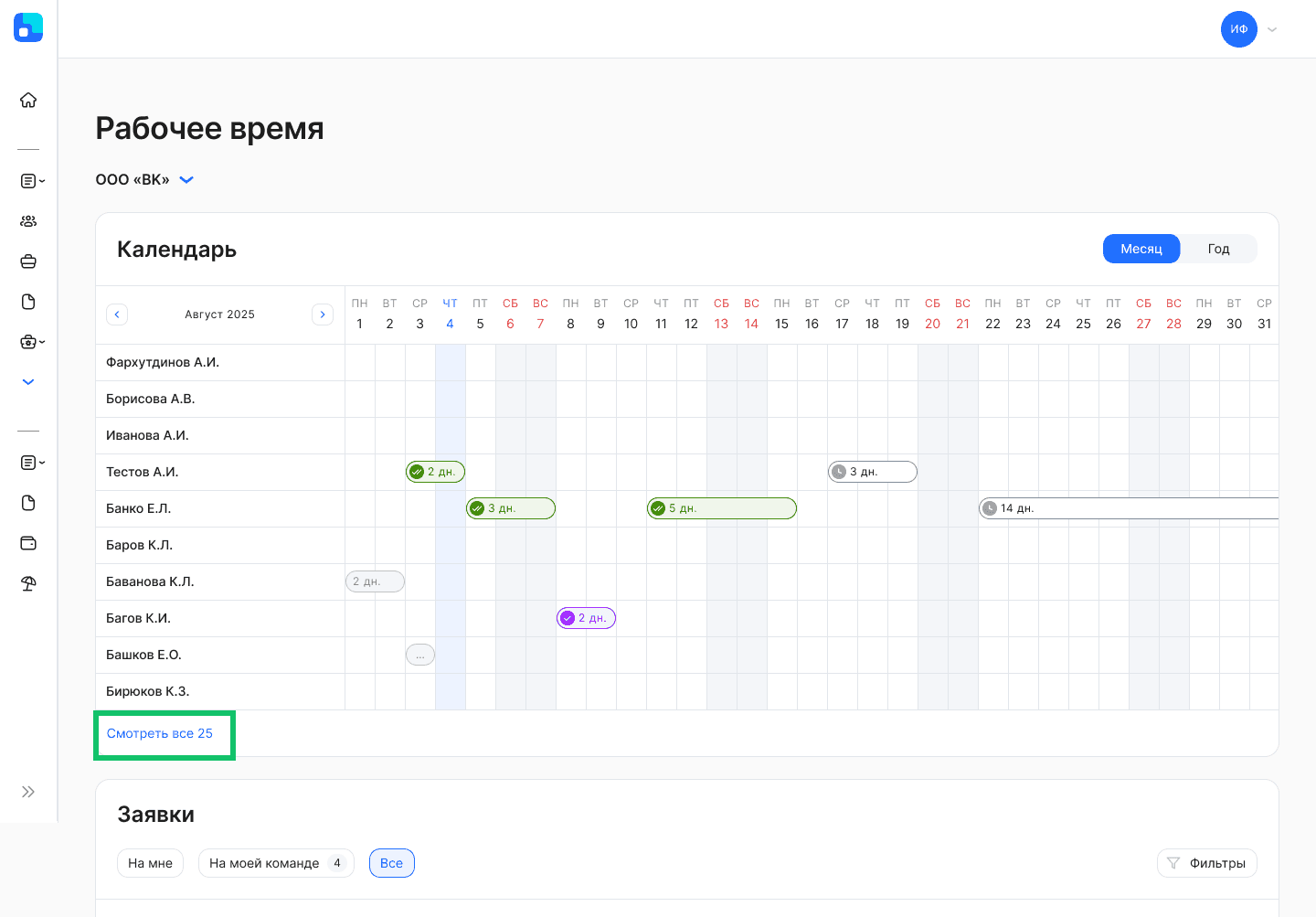Click the app logo at top left
The height and width of the screenshot is (917, 1316).
(28, 27)
